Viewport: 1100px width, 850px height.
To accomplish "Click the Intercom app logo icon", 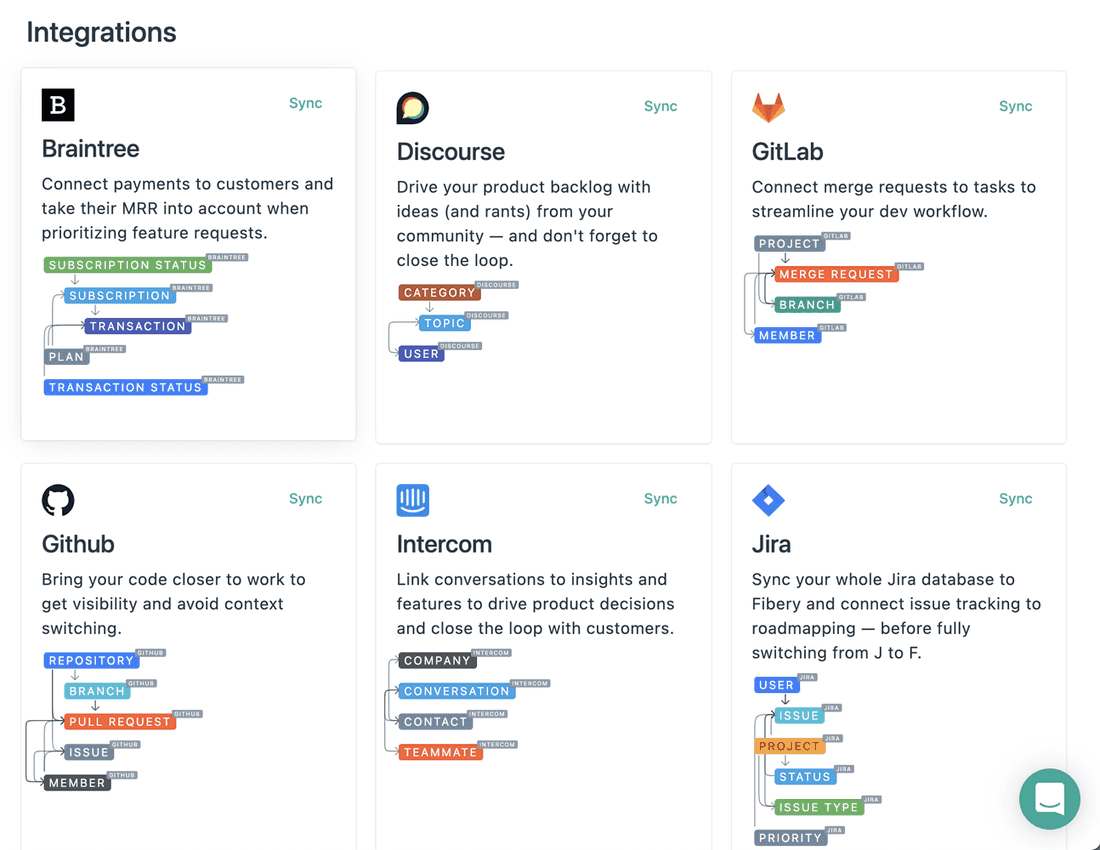I will (413, 500).
